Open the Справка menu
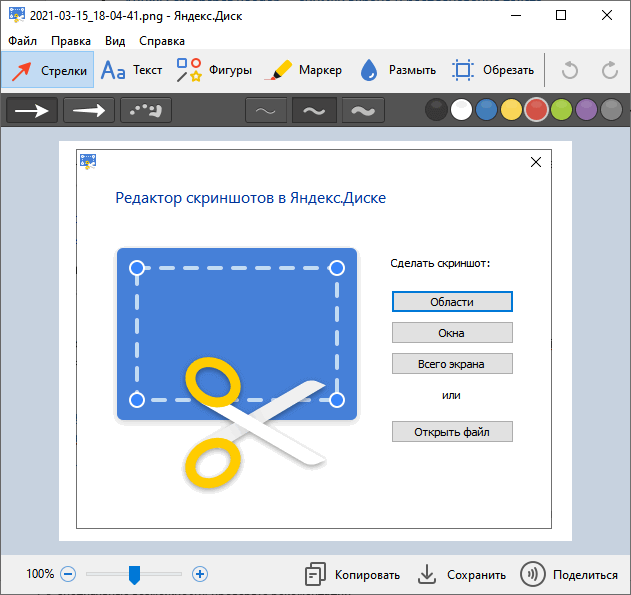This screenshot has width=631, height=595. pyautogui.click(x=162, y=41)
